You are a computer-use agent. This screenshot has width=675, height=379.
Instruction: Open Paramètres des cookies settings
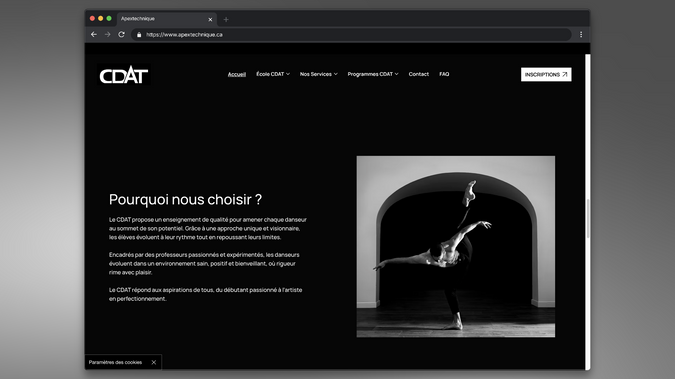pos(115,362)
